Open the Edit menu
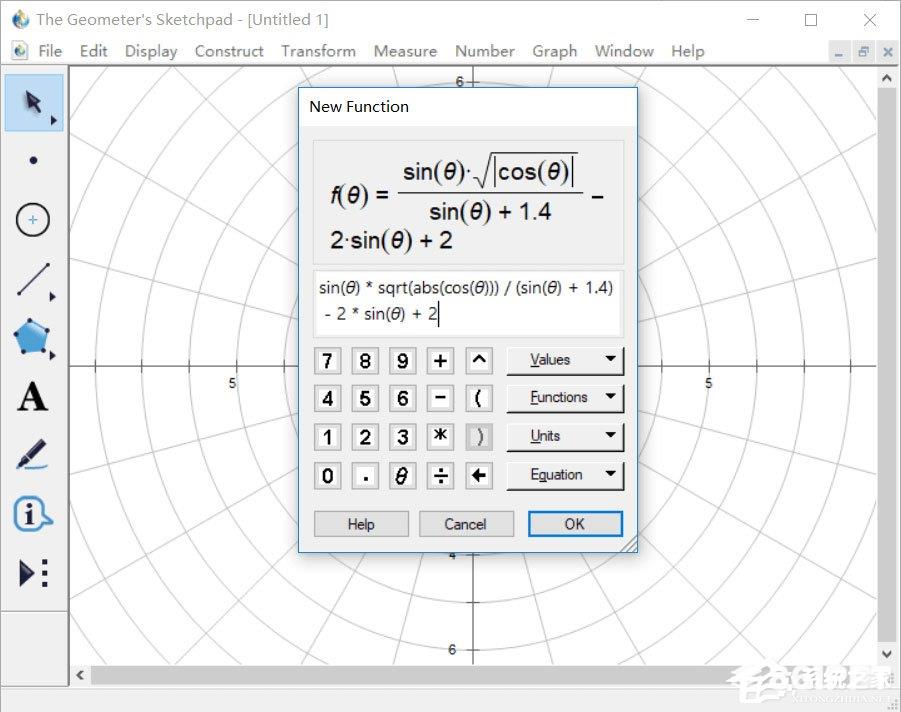 point(94,51)
